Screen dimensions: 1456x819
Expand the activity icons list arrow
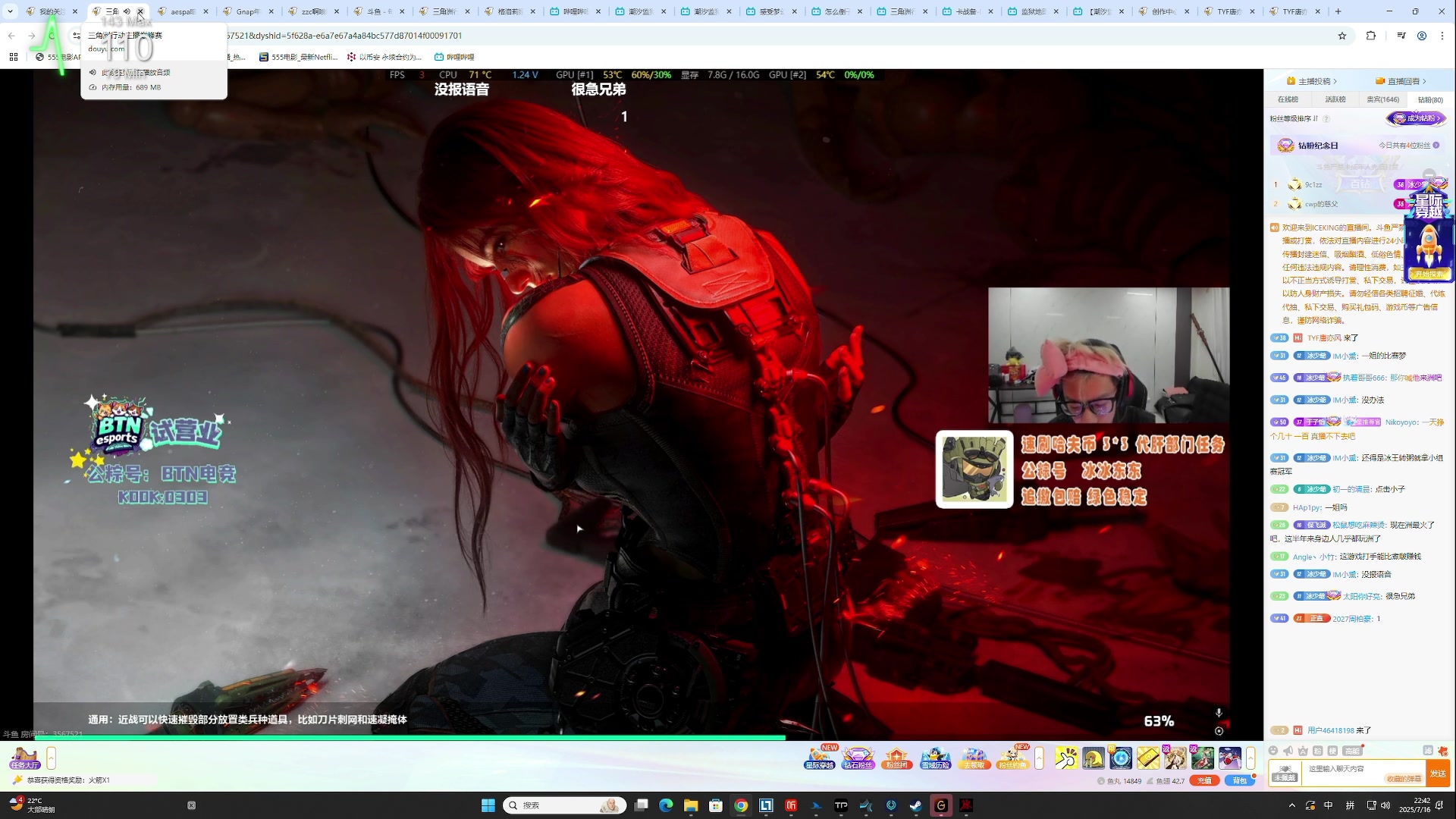[1039, 758]
